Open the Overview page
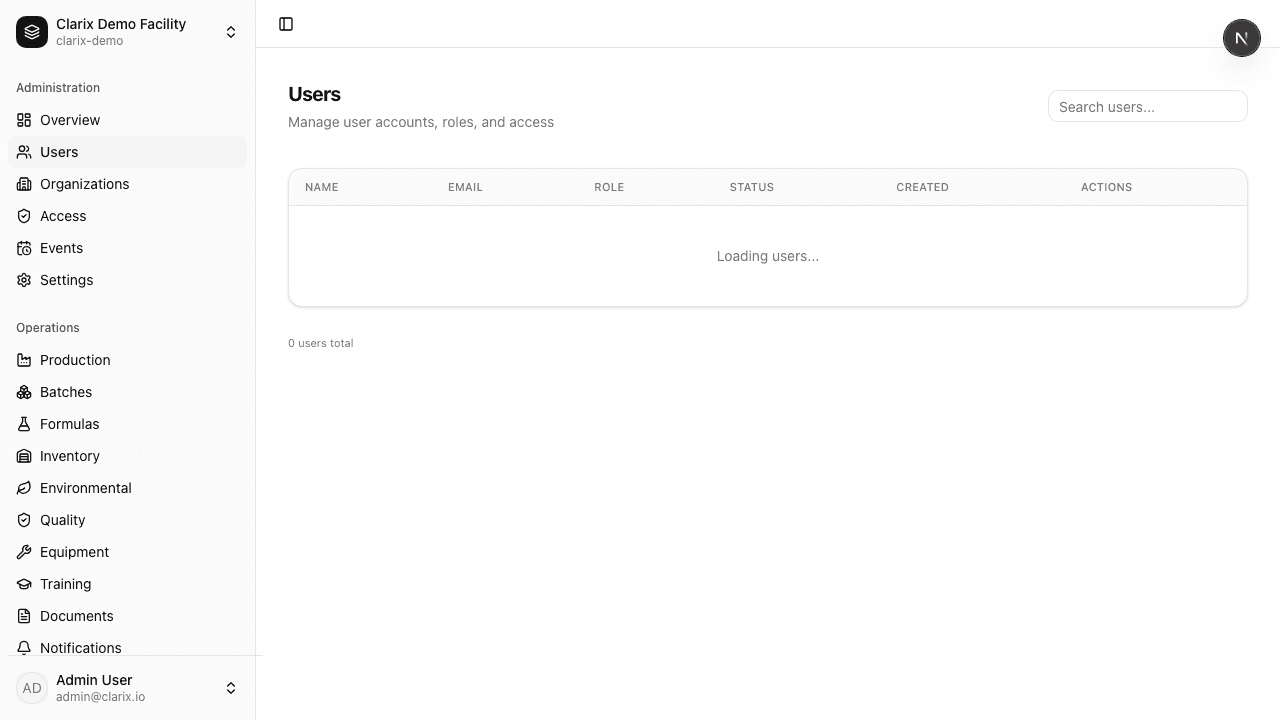The height and width of the screenshot is (720, 1280). (x=127, y=120)
